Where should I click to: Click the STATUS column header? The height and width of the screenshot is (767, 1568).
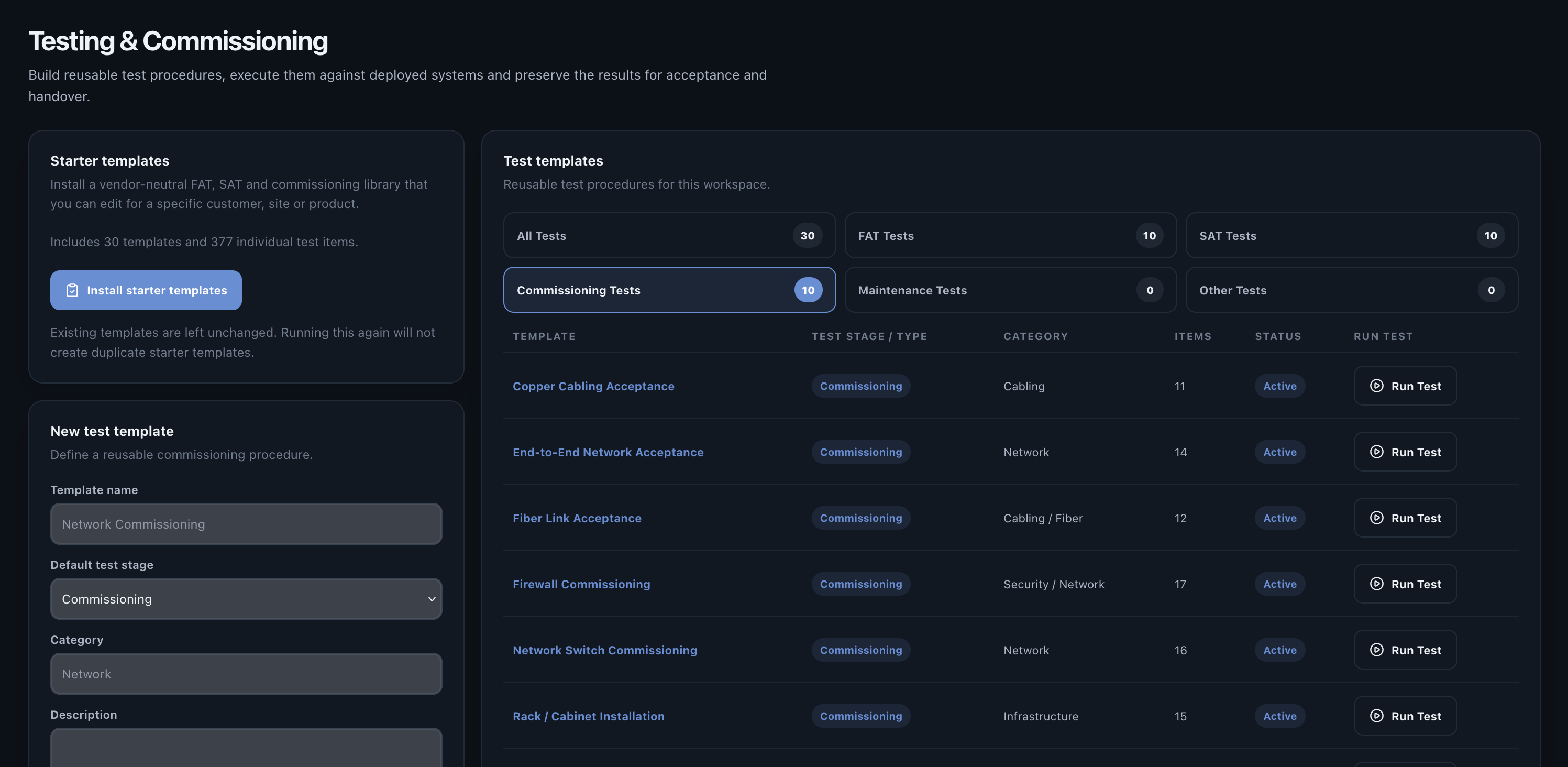[1278, 336]
